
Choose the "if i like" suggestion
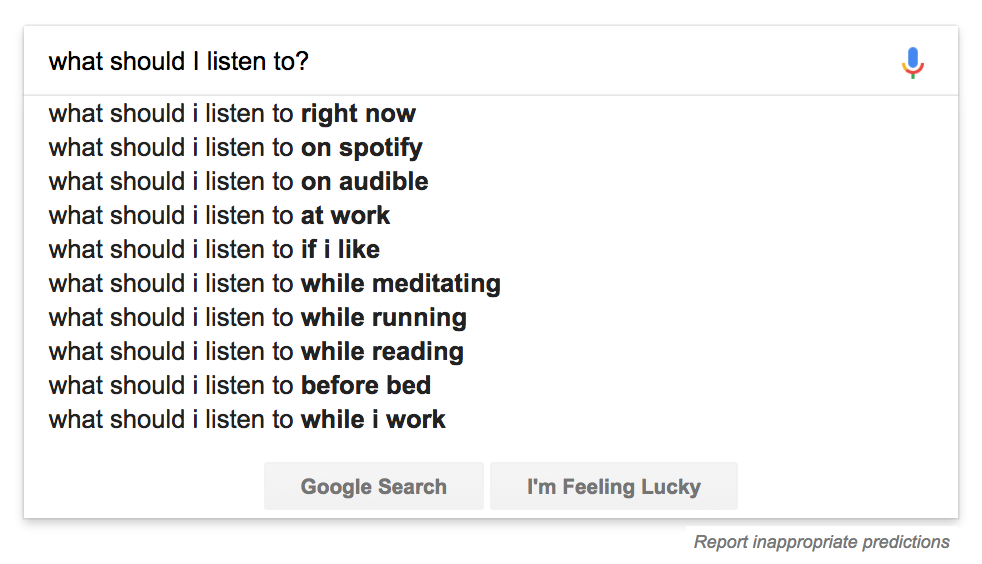coord(214,250)
